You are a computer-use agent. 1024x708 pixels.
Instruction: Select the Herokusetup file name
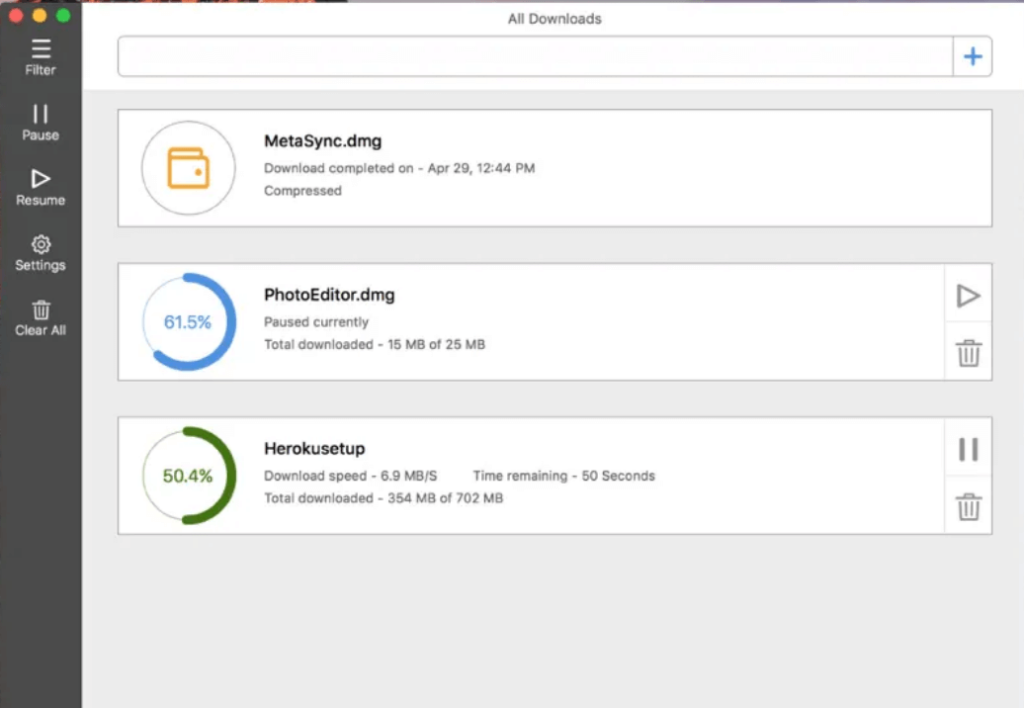pyautogui.click(x=314, y=449)
